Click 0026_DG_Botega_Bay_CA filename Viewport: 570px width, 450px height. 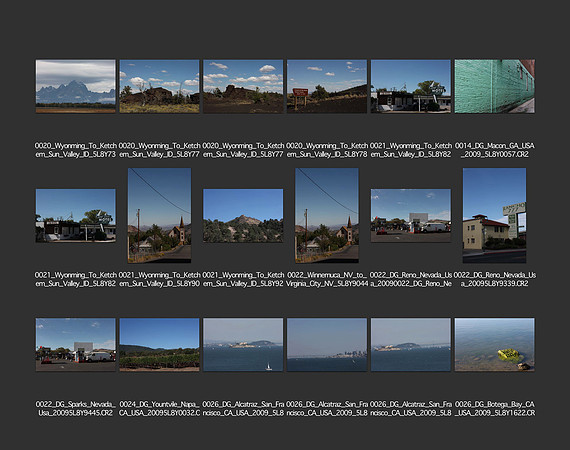(495, 409)
